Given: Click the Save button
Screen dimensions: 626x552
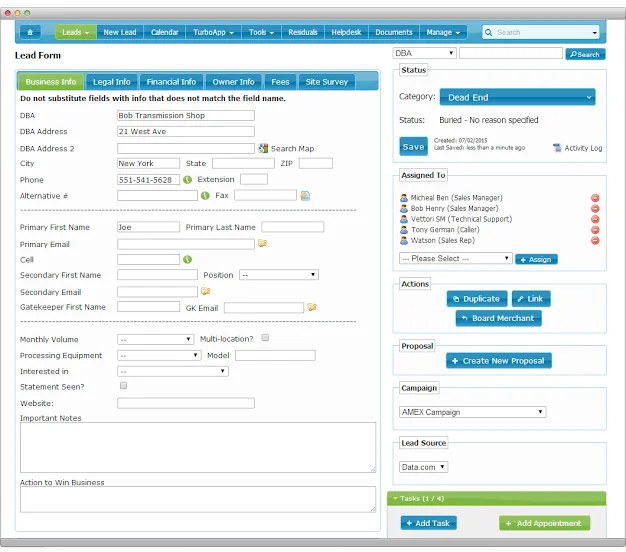Looking at the screenshot, I should (413, 146).
